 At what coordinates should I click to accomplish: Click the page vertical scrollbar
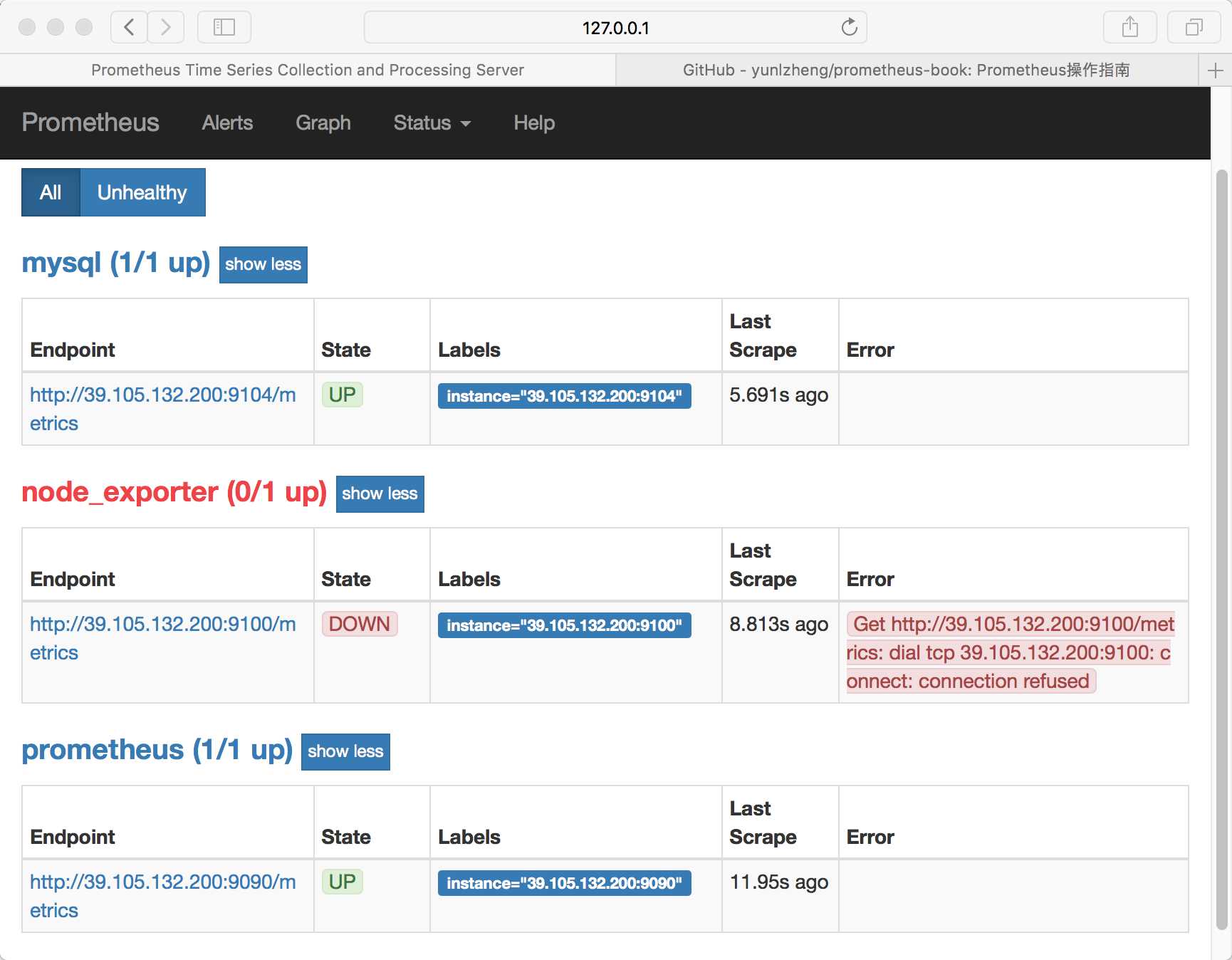click(x=1221, y=548)
